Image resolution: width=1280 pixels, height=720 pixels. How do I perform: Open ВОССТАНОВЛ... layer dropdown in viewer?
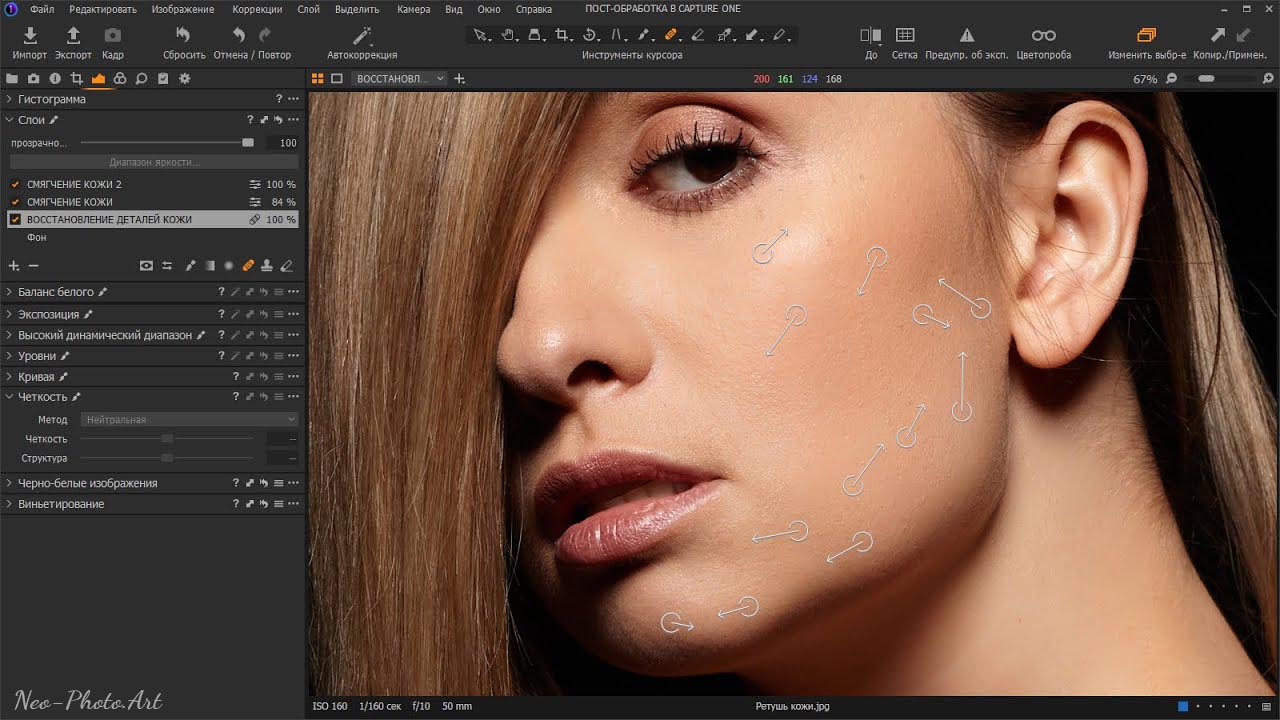click(400, 78)
